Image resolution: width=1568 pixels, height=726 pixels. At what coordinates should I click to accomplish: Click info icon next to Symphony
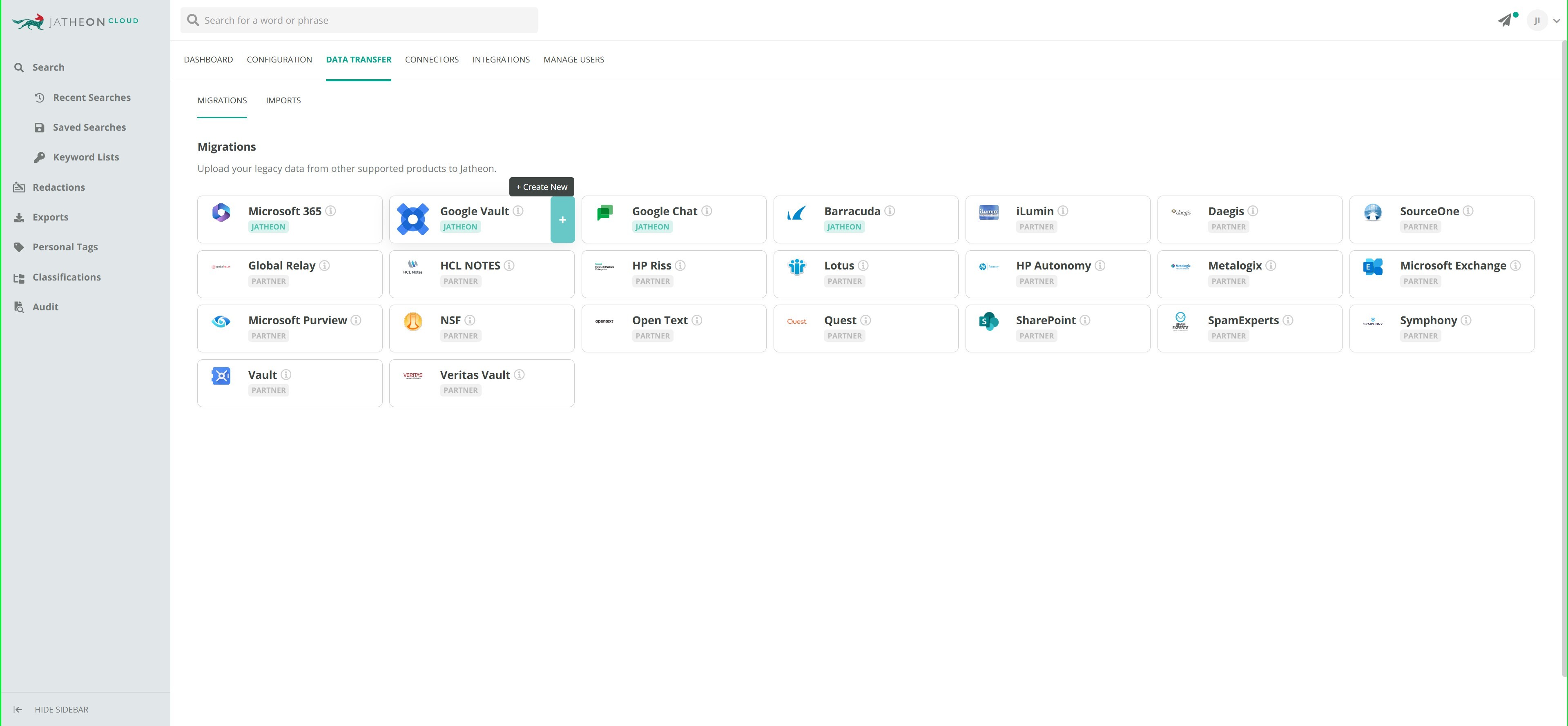pos(1466,320)
